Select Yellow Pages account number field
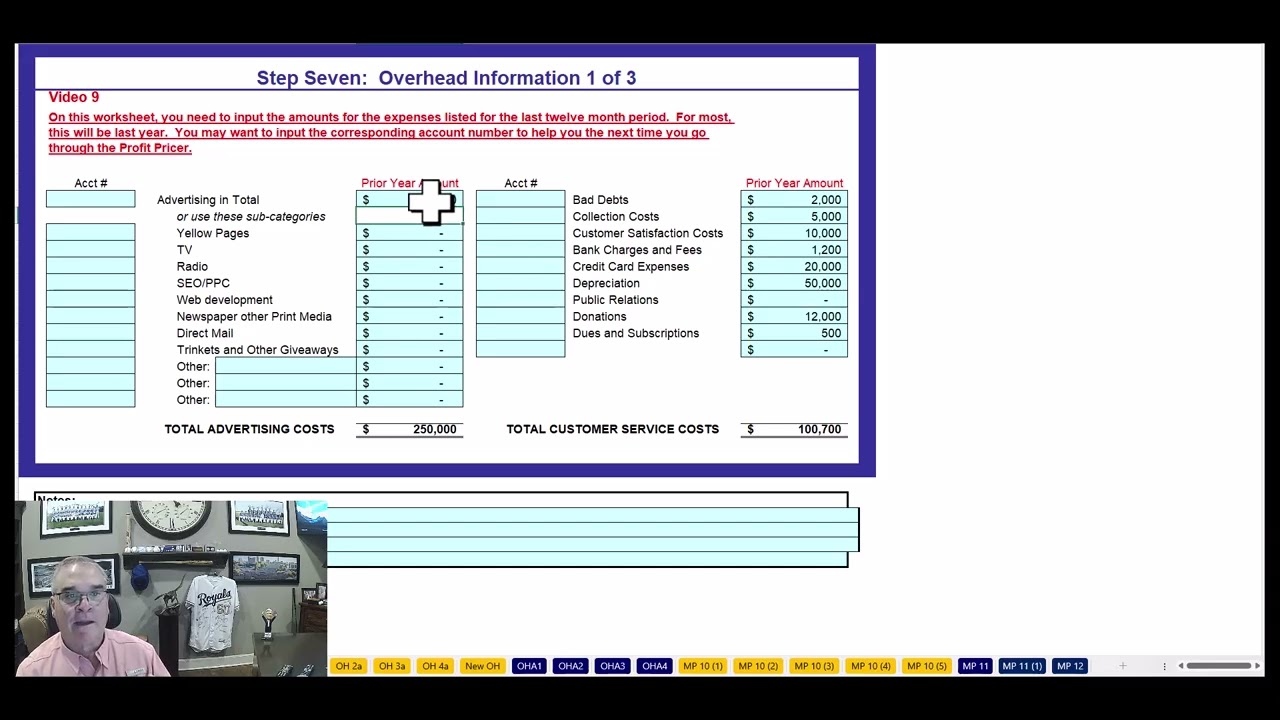Viewport: 1280px width, 720px height. coord(90,233)
